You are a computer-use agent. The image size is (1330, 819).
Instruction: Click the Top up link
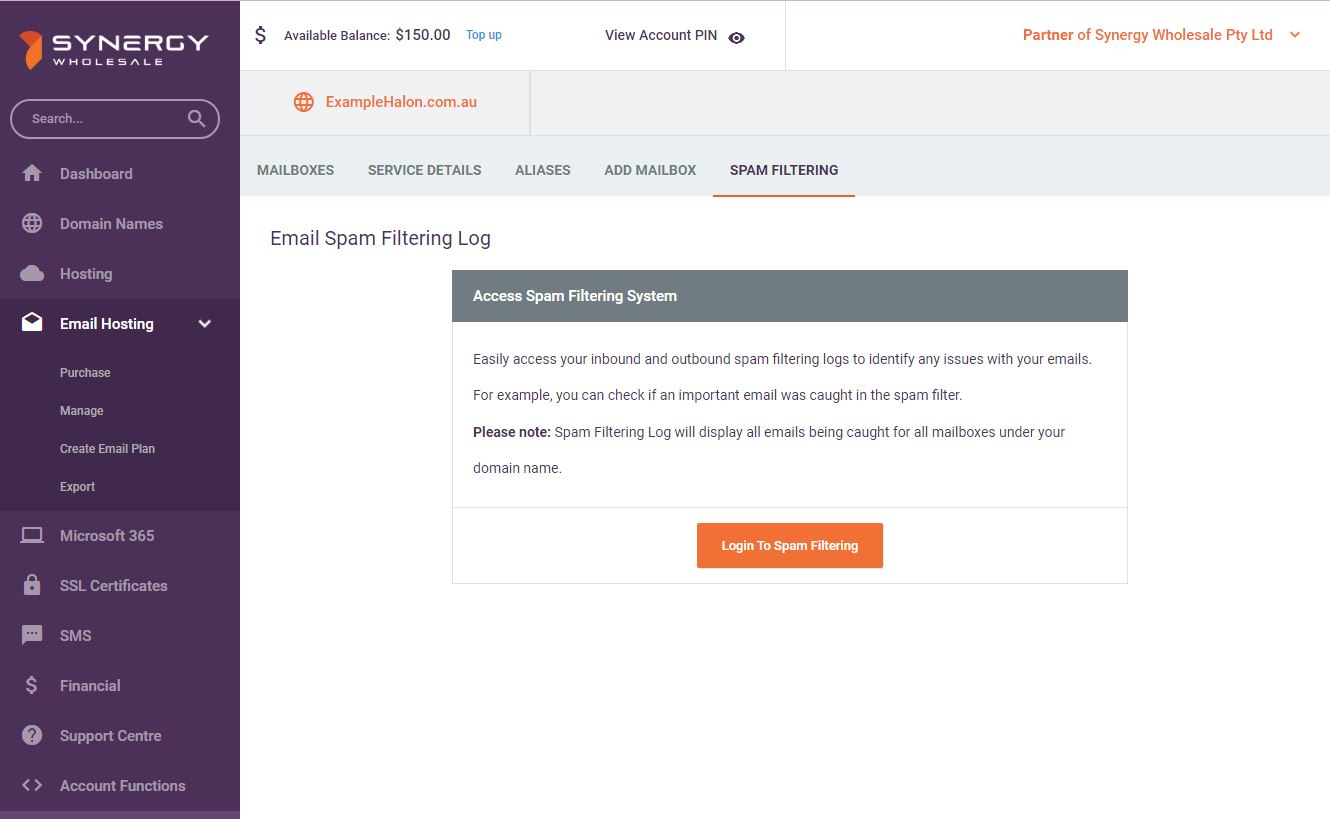pos(484,35)
